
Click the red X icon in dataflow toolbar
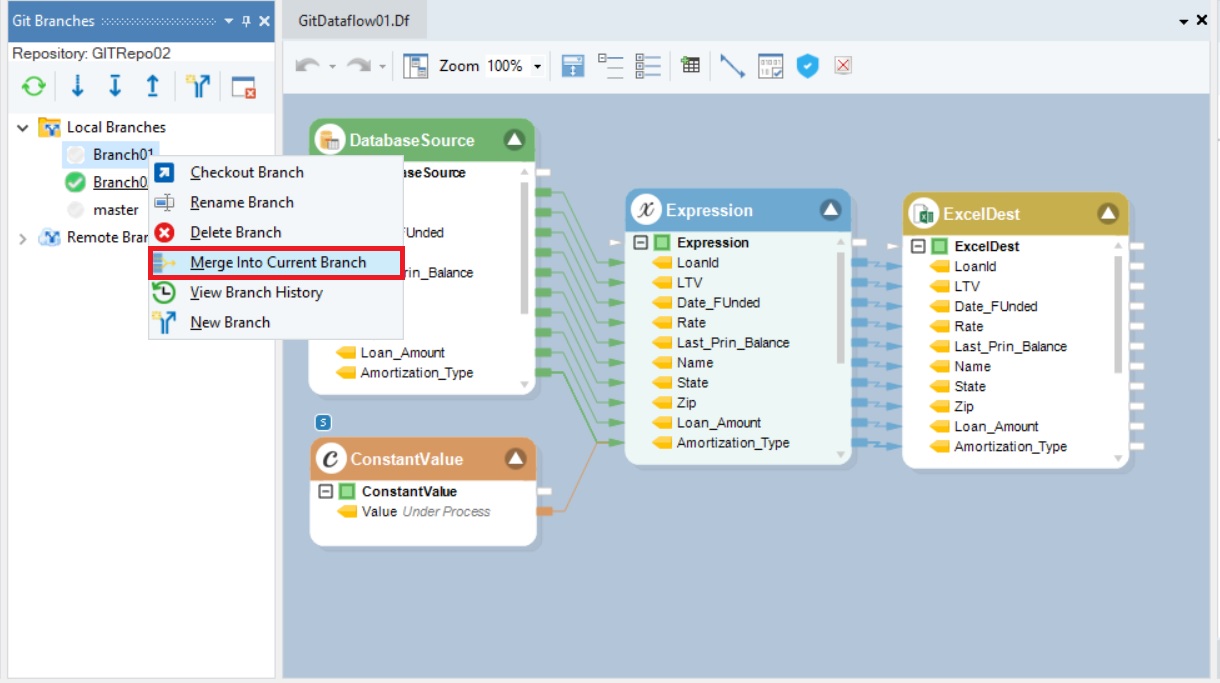843,66
